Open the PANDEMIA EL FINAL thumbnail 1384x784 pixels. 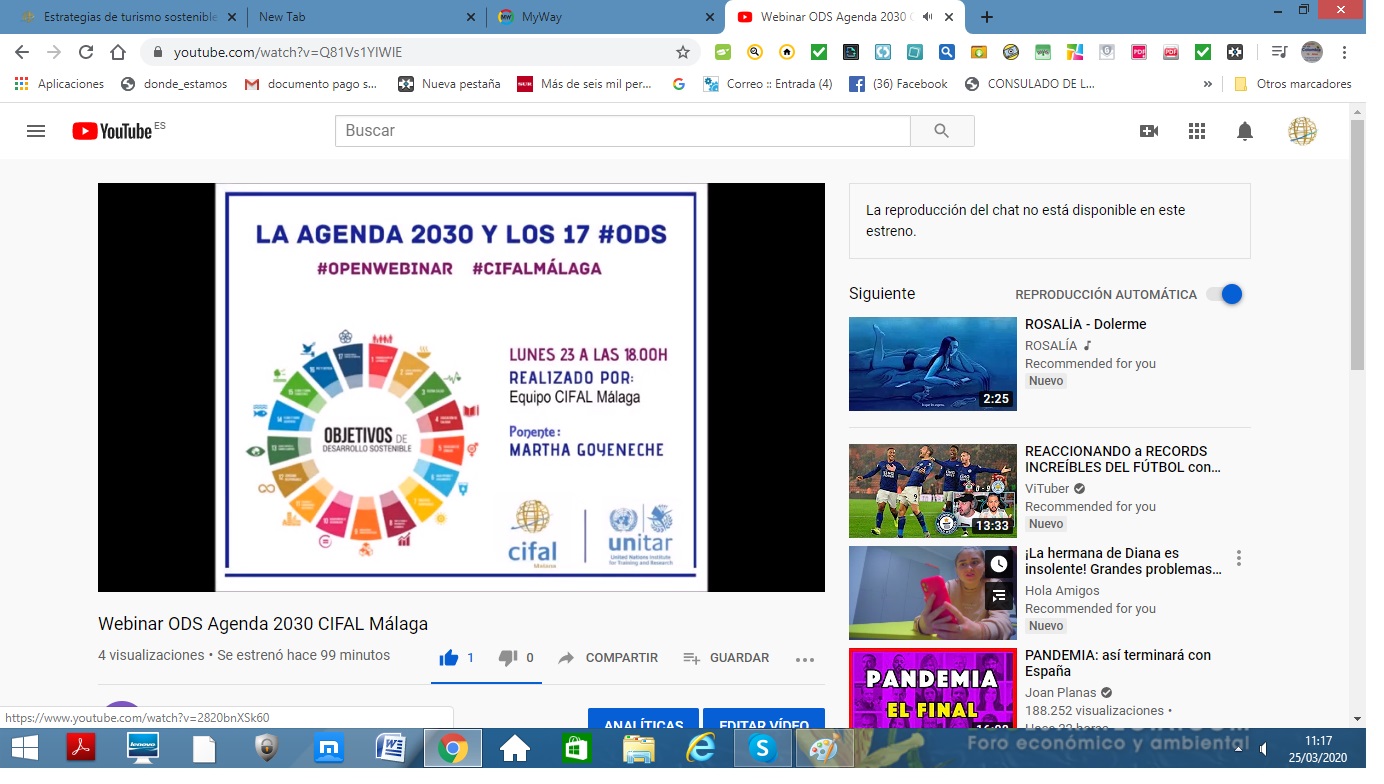point(933,689)
